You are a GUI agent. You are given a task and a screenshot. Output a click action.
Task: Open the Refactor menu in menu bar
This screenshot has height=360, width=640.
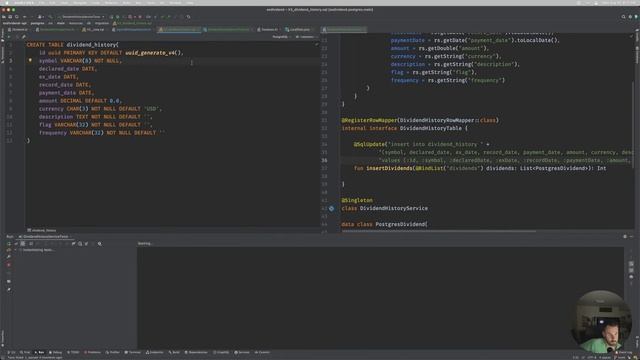point(111,3)
